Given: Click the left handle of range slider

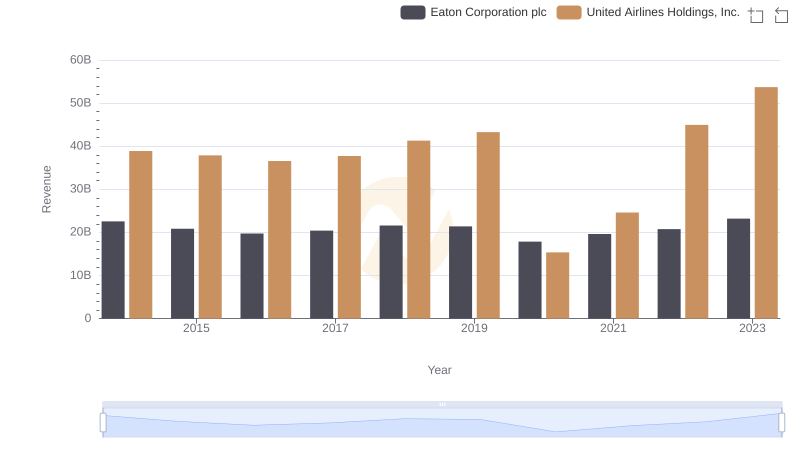Looking at the screenshot, I should (x=103, y=423).
